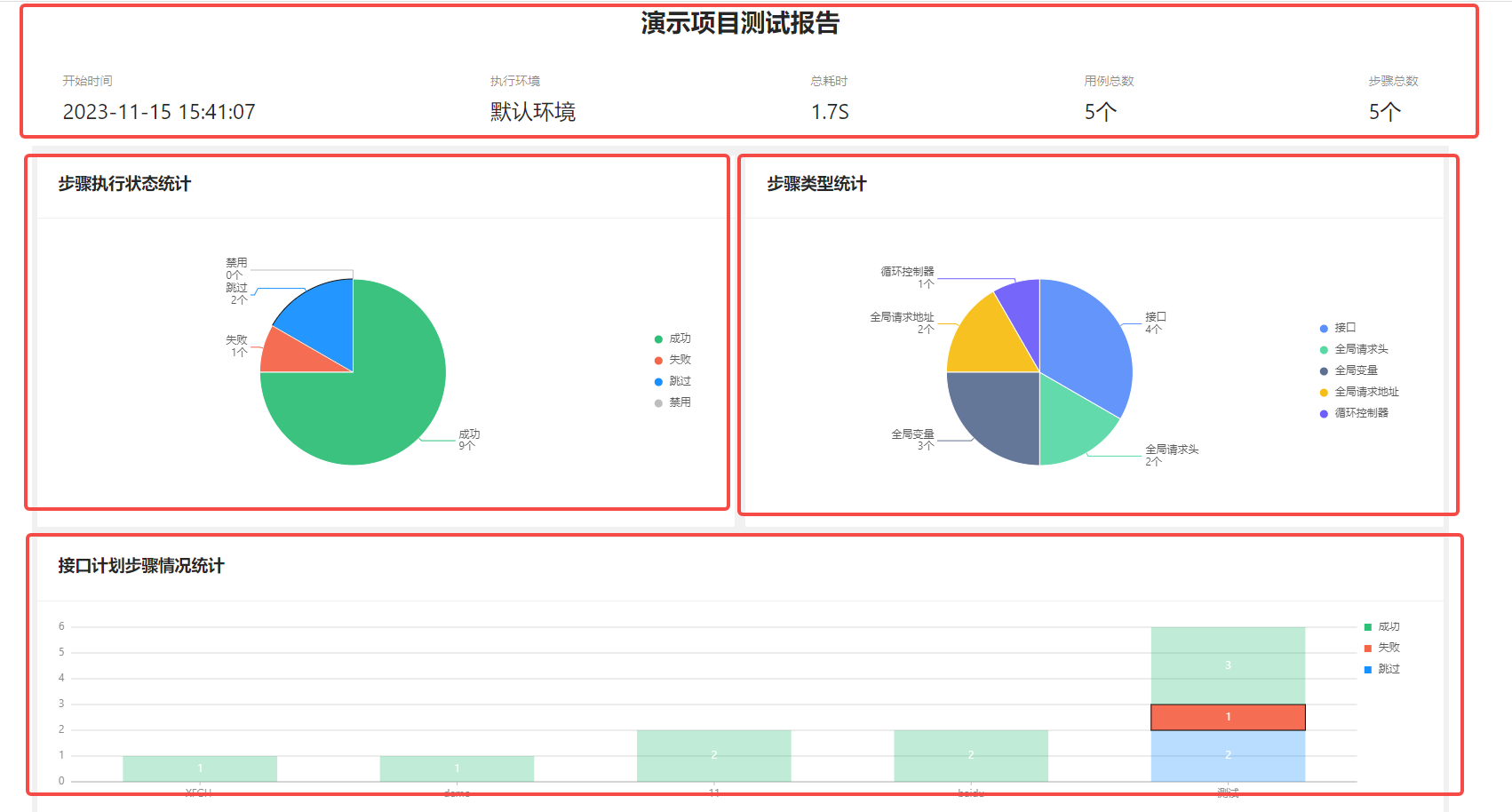Toggle 全局请求头 legend in step type chart
1512x812 pixels.
point(1354,349)
